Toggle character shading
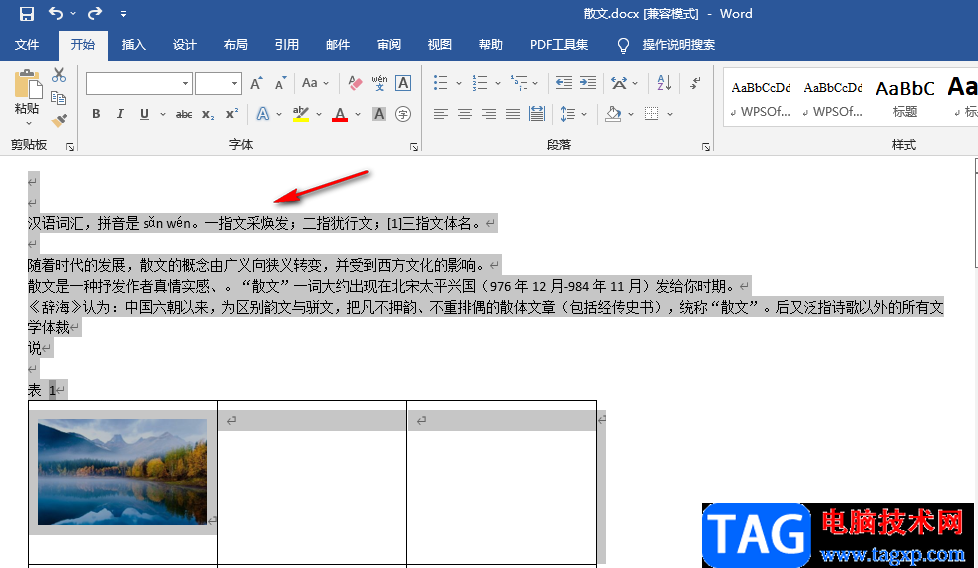Image resolution: width=978 pixels, height=568 pixels. point(379,114)
